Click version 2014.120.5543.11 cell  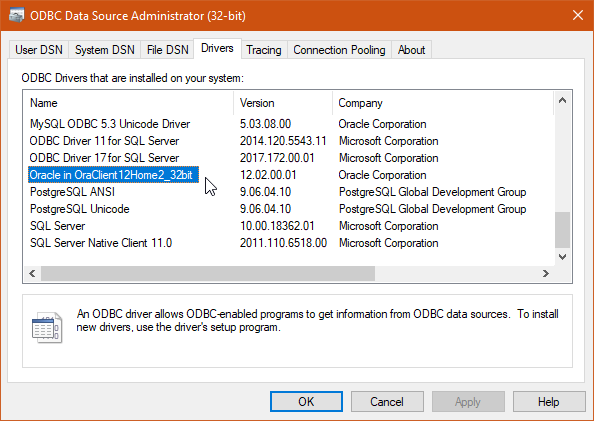click(x=283, y=141)
